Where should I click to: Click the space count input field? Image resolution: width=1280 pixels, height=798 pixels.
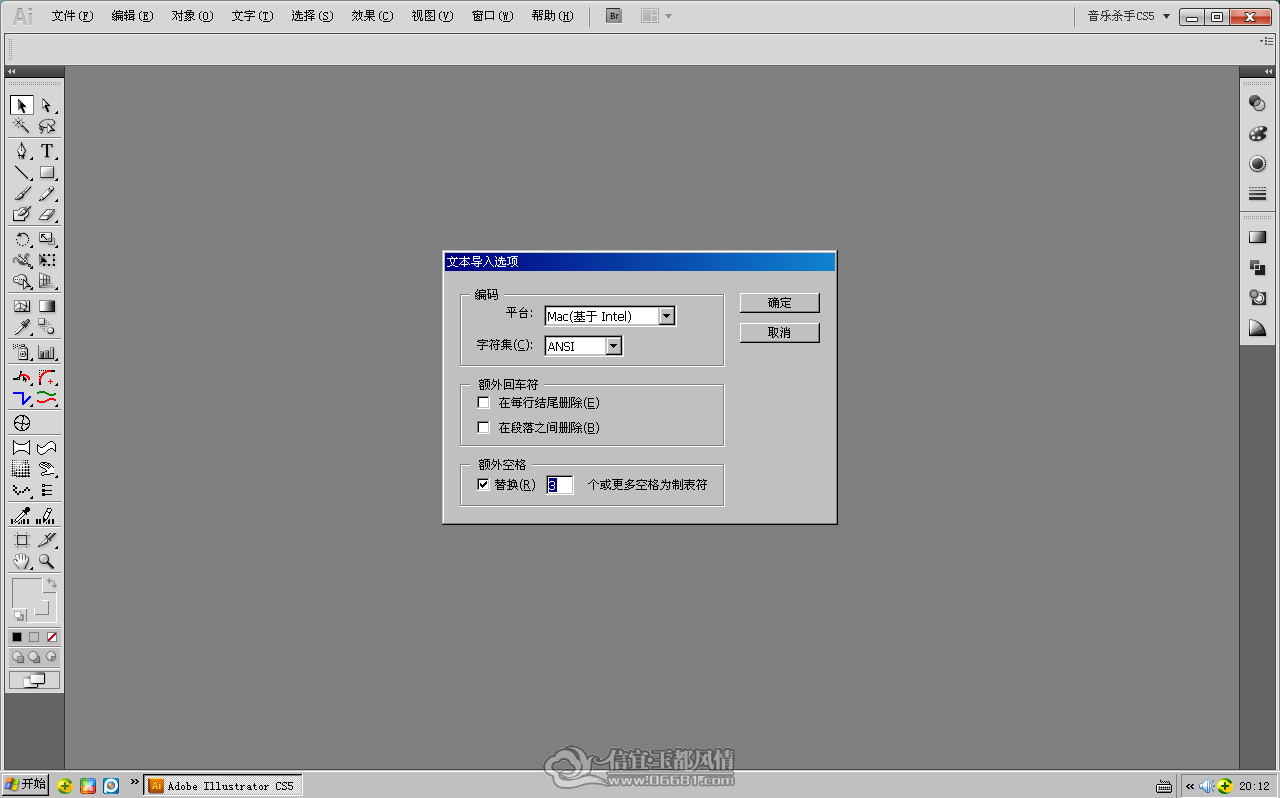[560, 485]
